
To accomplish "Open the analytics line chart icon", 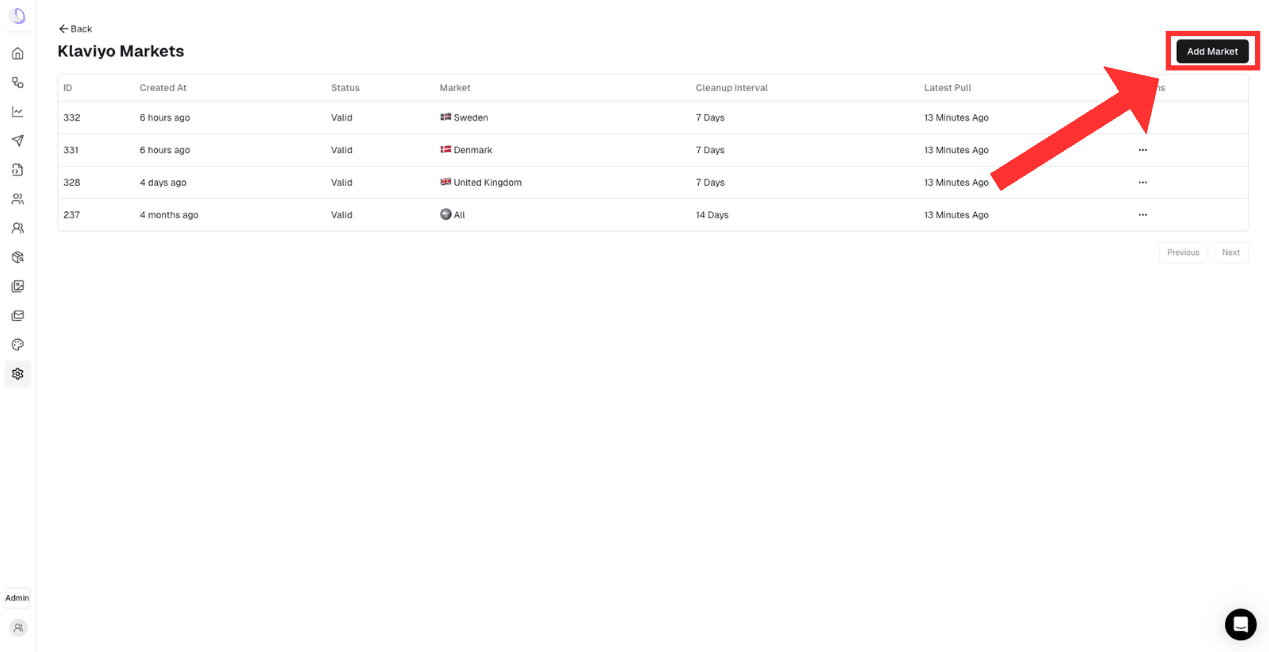I will (17, 111).
